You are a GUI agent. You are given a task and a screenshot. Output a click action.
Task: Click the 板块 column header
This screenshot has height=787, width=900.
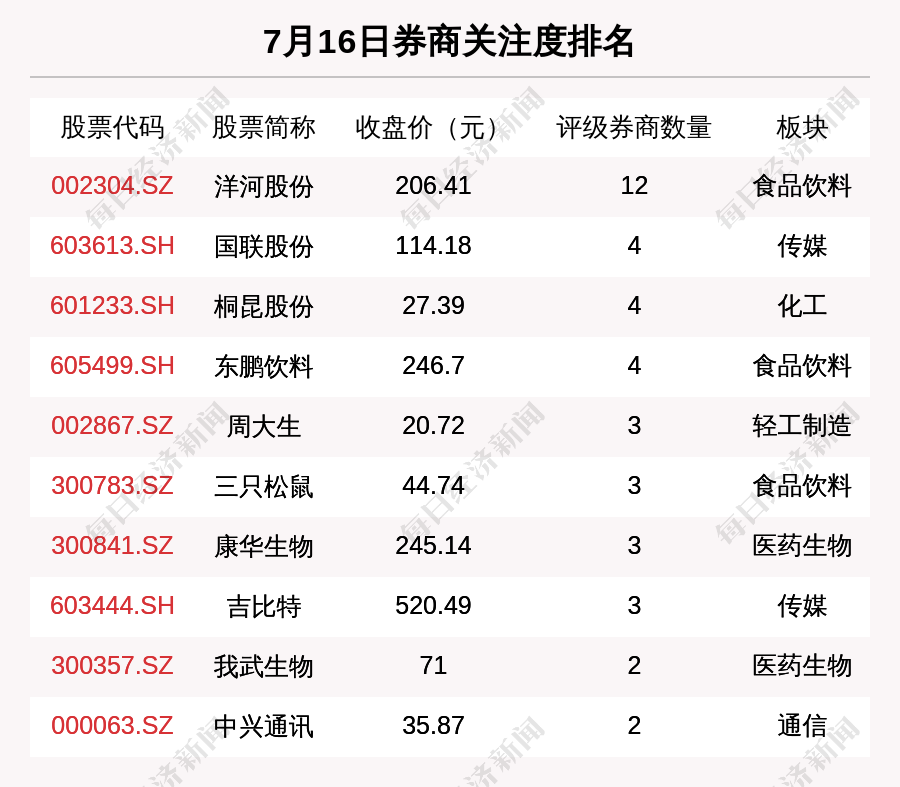[802, 127]
